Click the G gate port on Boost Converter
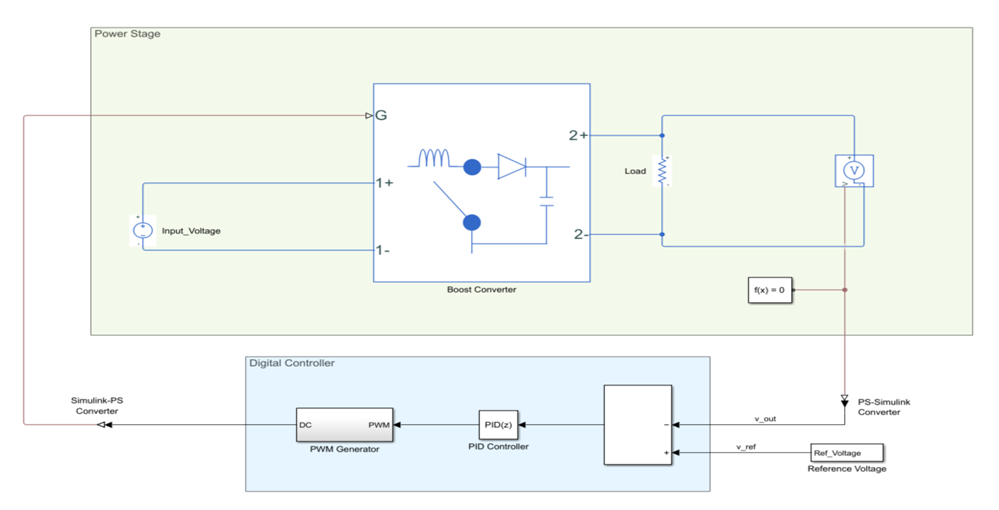This screenshot has height=510, width=999. 381,116
